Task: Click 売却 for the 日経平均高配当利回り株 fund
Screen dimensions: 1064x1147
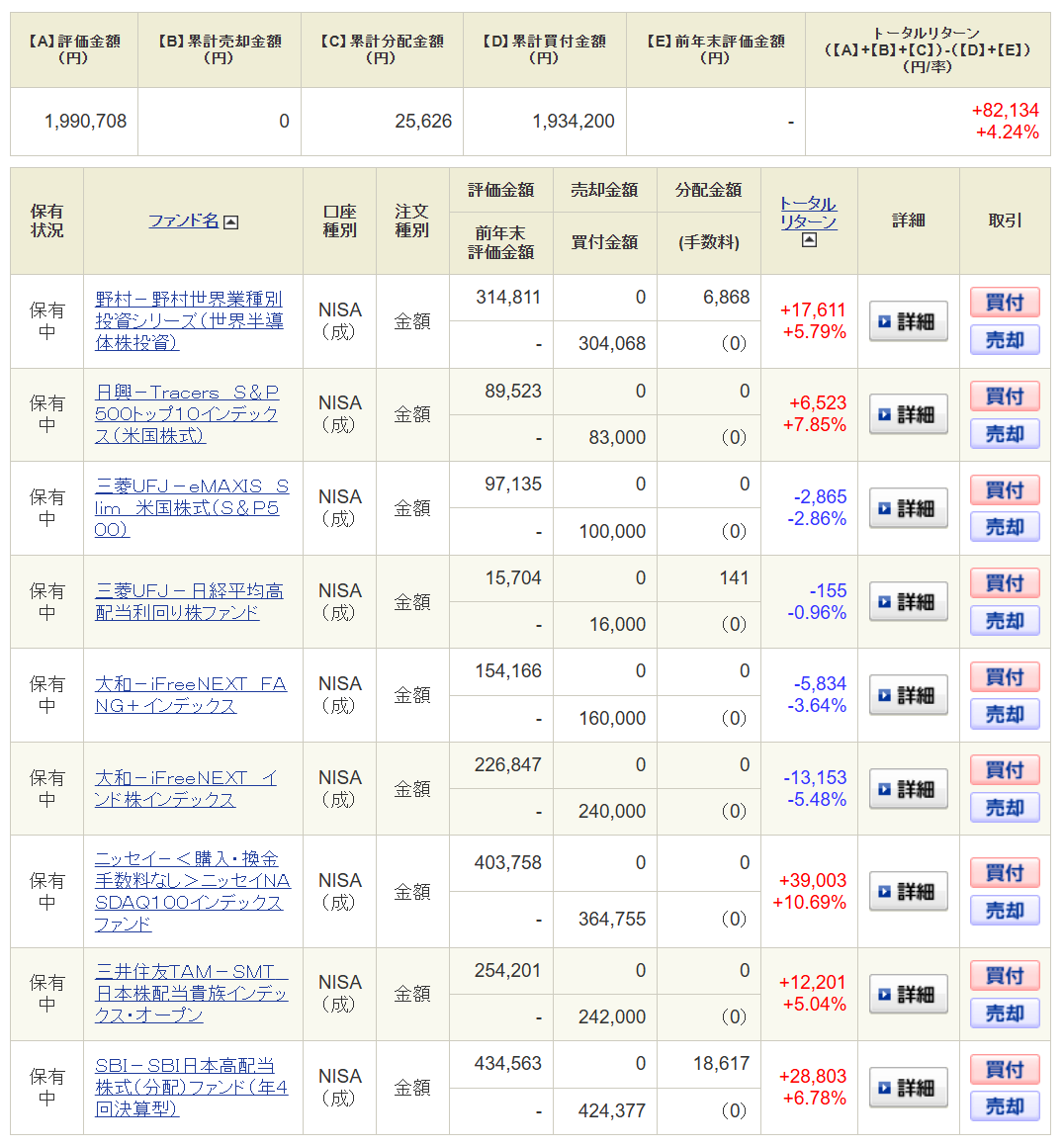Action: (1005, 621)
